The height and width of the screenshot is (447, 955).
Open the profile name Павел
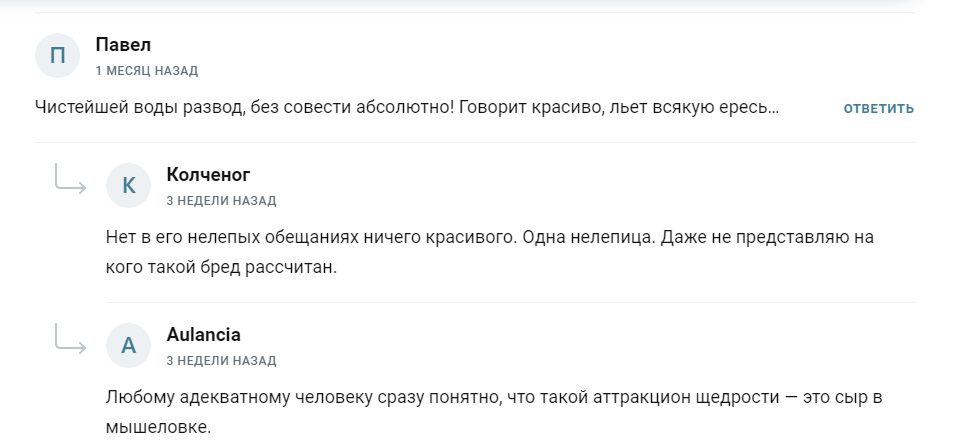pos(123,45)
